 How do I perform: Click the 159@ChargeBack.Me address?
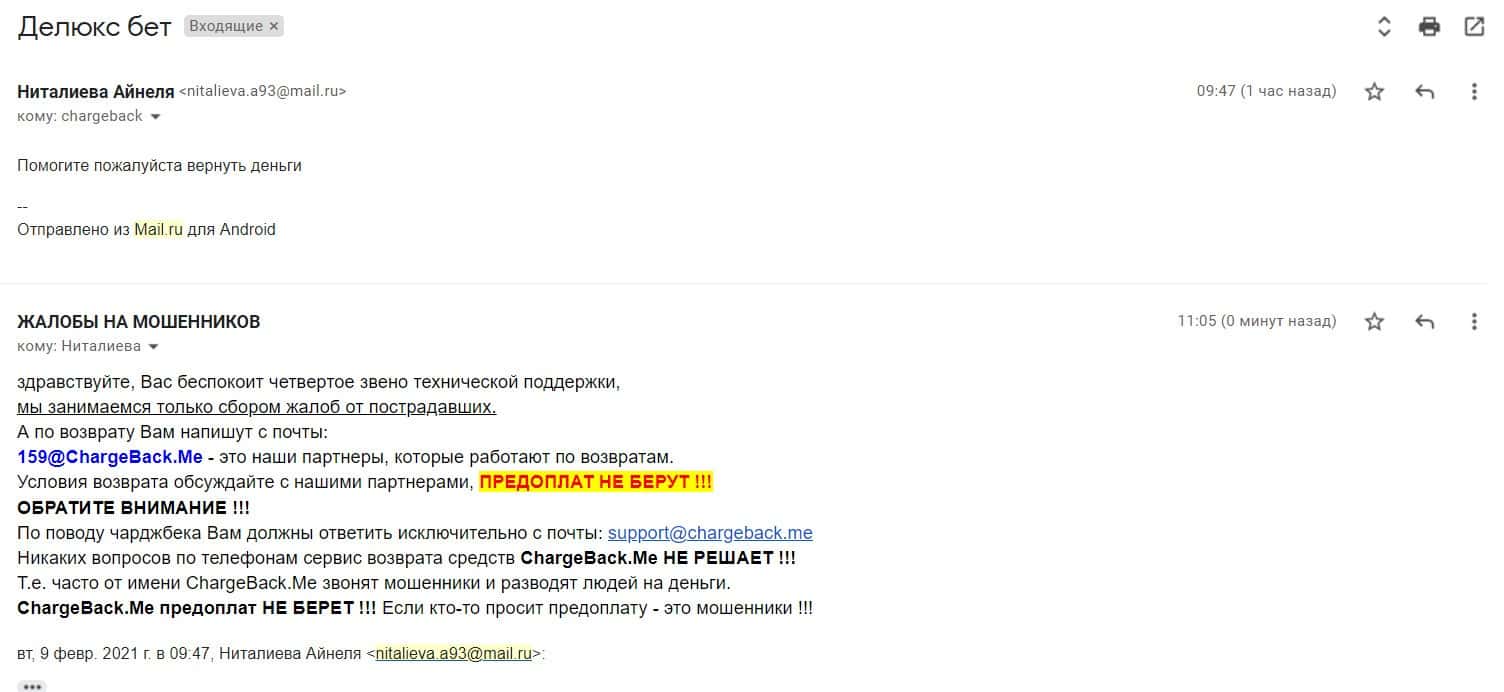(110, 457)
